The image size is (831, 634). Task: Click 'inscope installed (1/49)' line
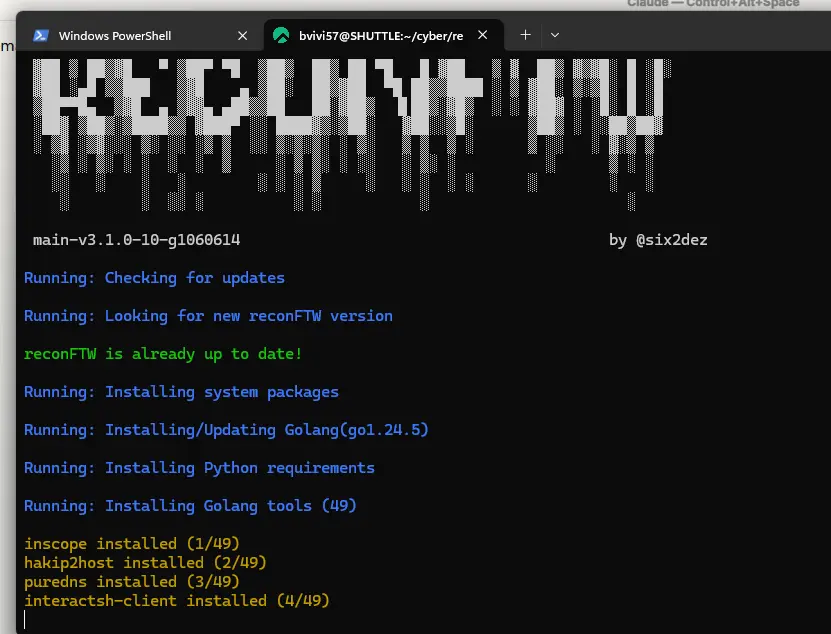click(x=132, y=543)
